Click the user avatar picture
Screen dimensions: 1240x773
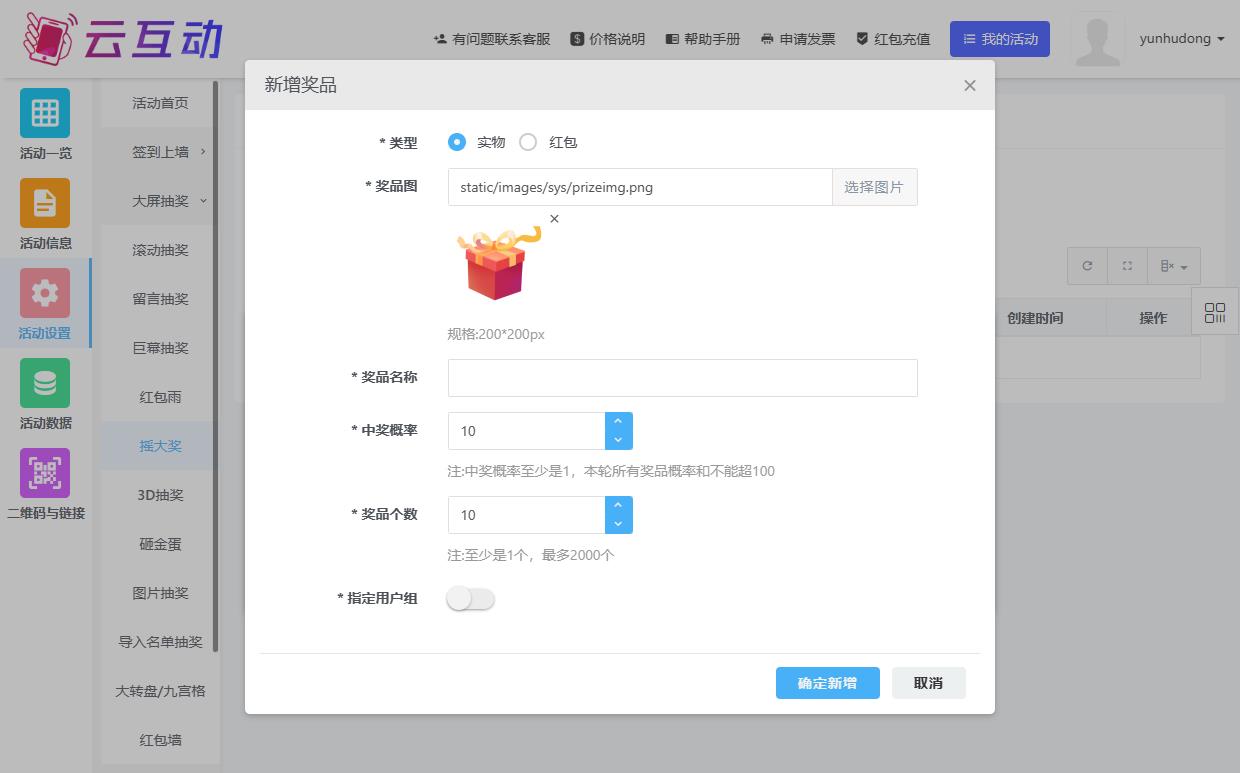pos(1097,39)
